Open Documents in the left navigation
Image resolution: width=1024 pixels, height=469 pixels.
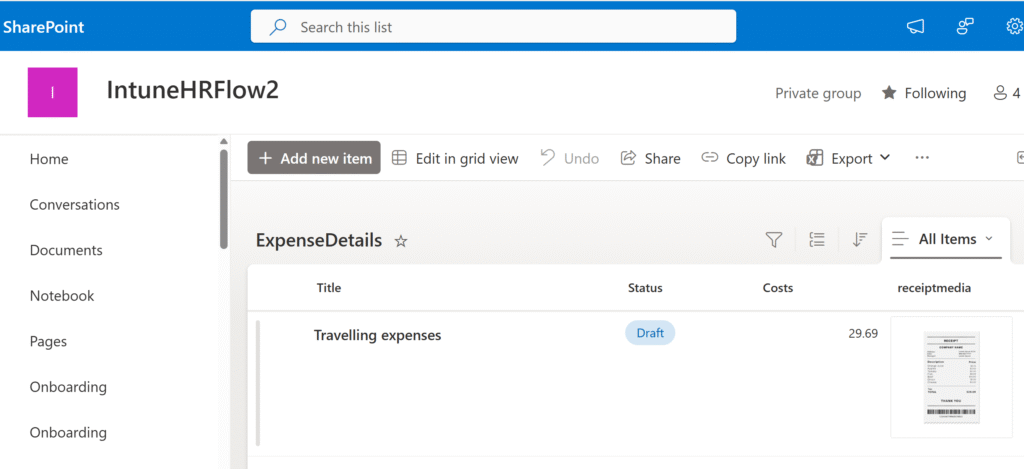point(66,250)
